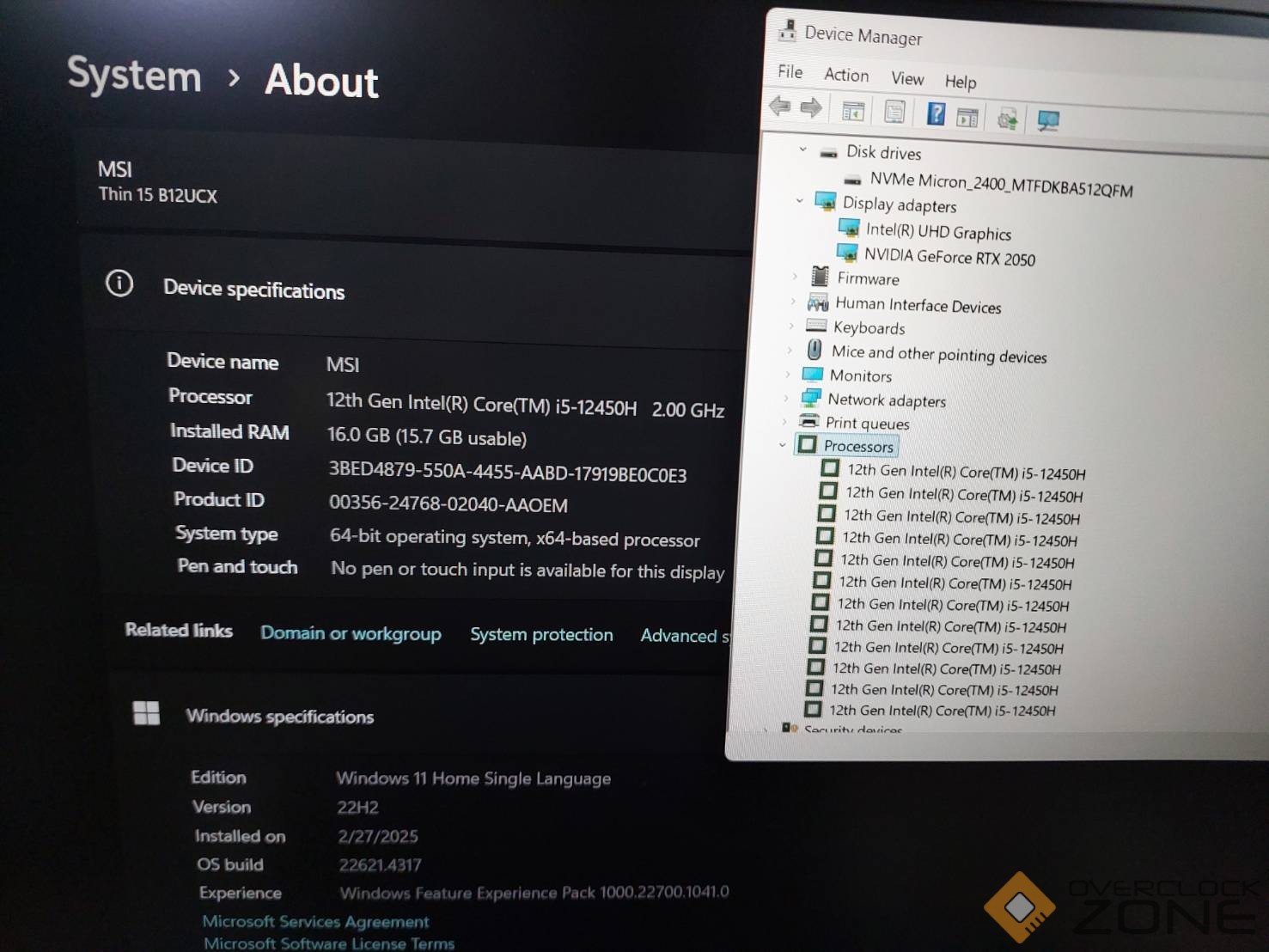Click the Processors category icon
1269x952 pixels.
pos(807,444)
